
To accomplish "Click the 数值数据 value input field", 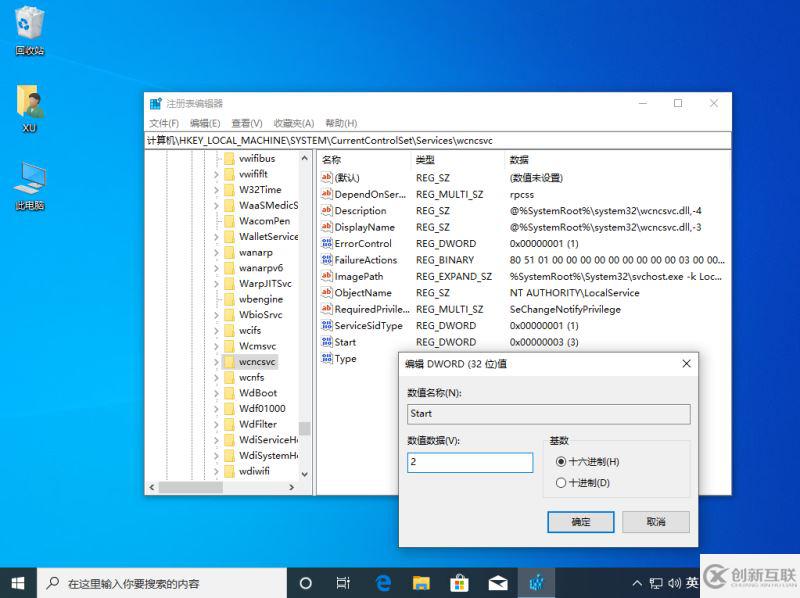I will (470, 462).
